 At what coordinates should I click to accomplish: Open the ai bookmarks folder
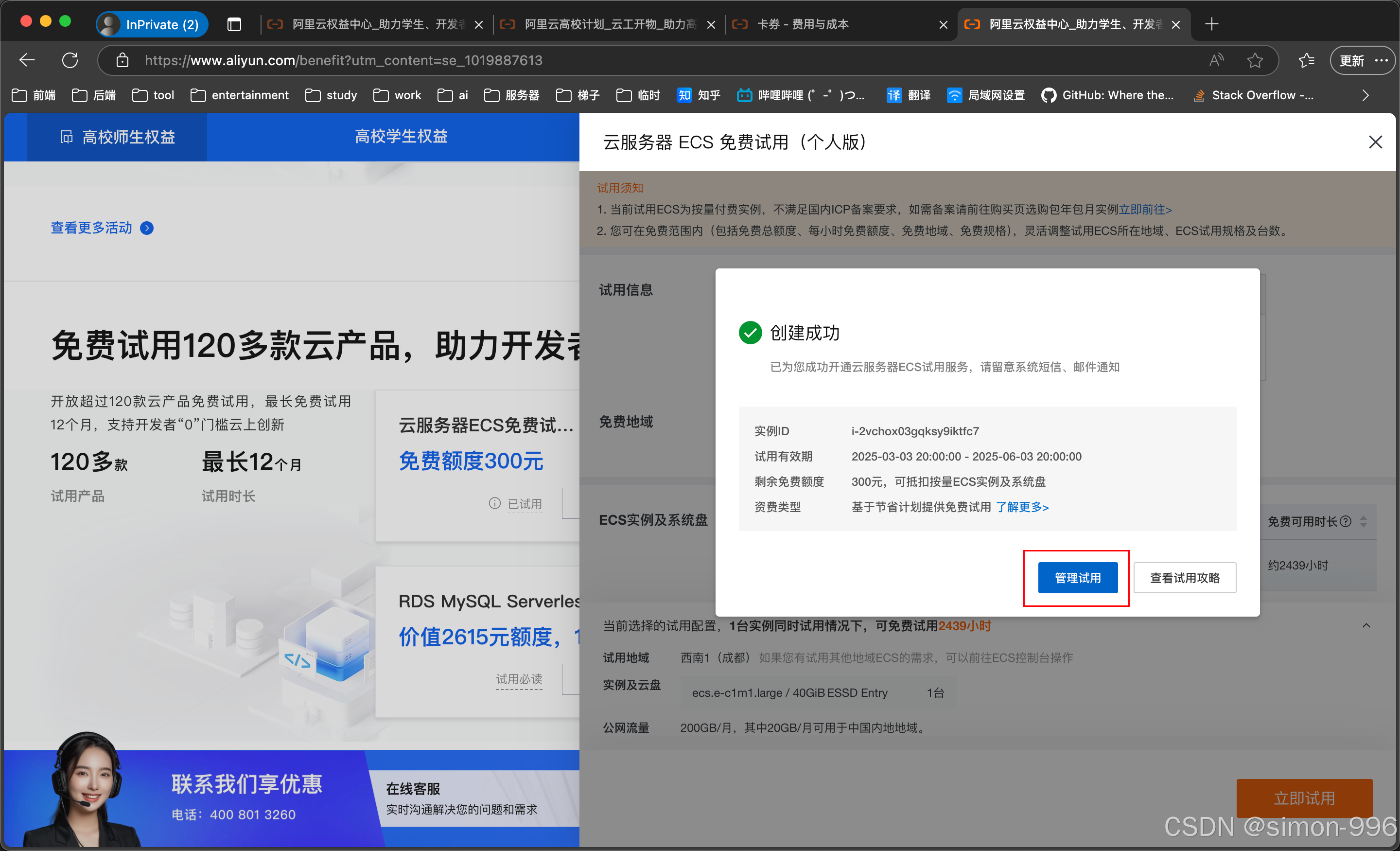[453, 95]
